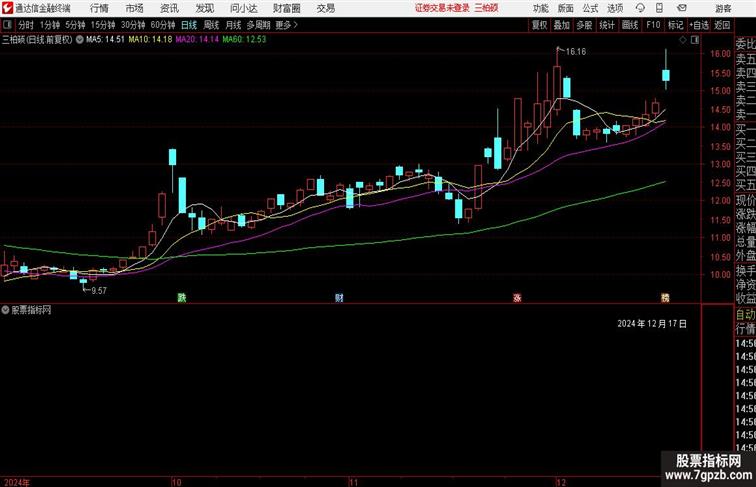Click the 换手 row in side panel
756x487 pixels.
point(746,271)
